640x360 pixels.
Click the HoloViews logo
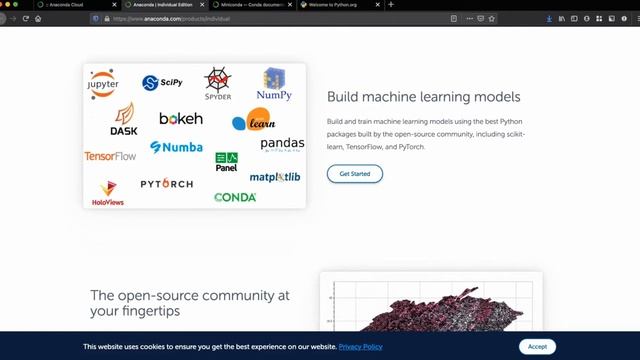[108, 193]
